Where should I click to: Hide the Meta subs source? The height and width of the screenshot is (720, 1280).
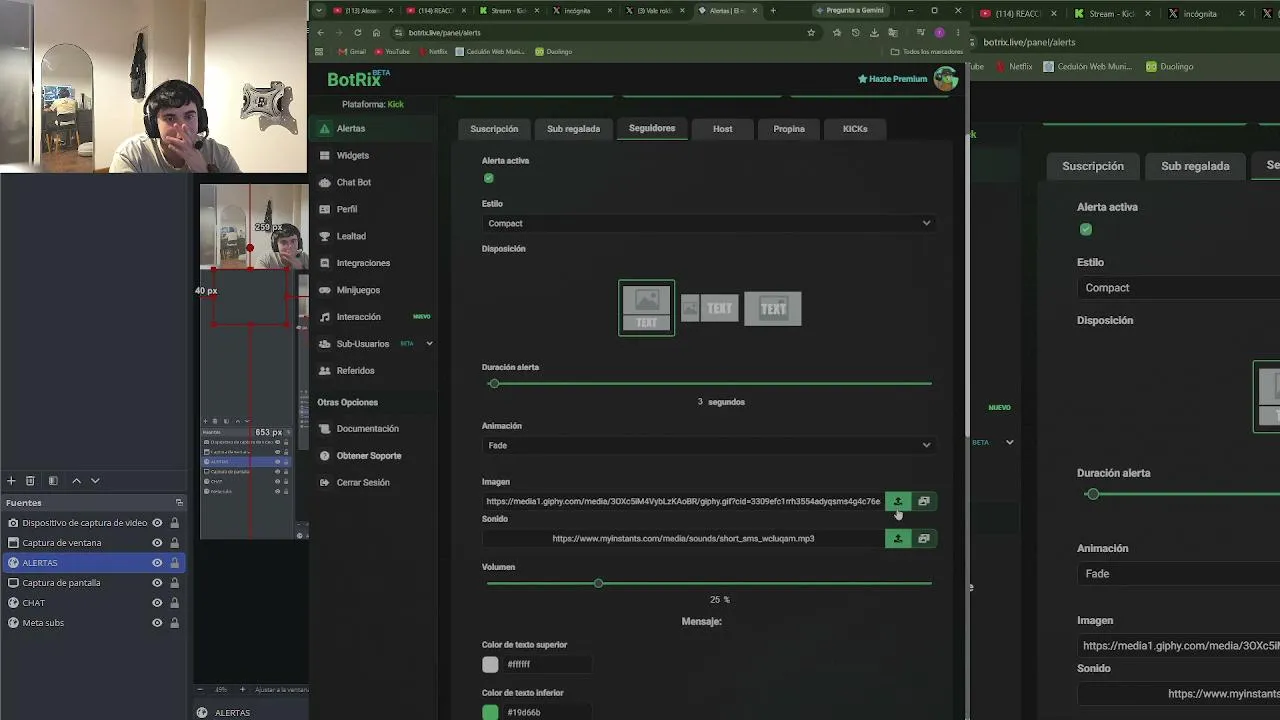coord(157,623)
